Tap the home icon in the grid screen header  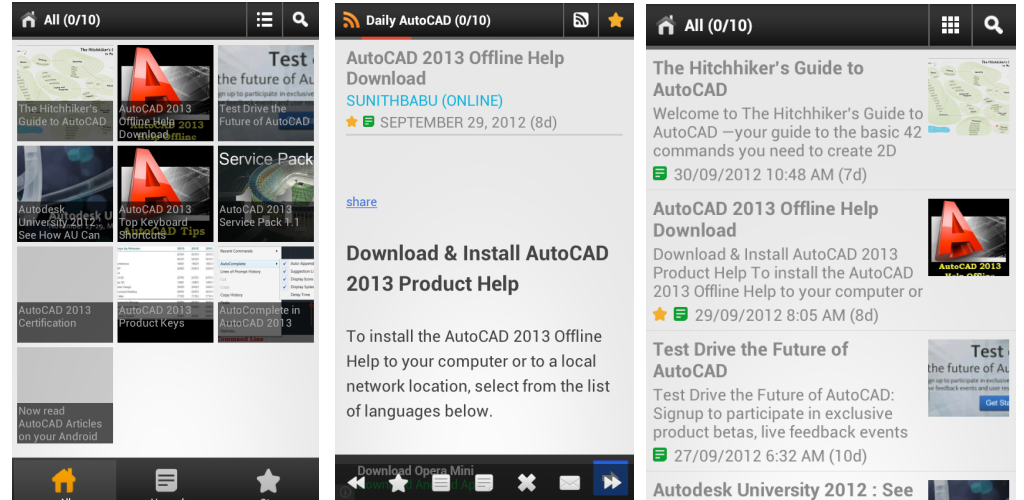point(28,20)
